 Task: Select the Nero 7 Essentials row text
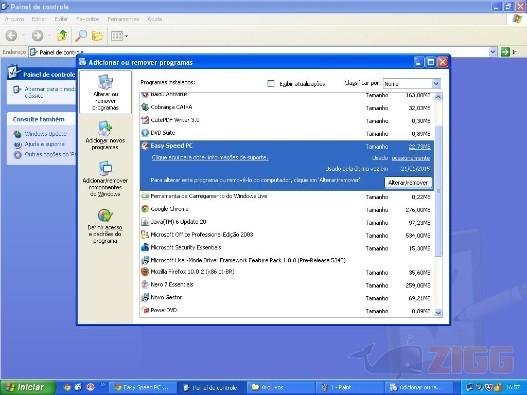172,284
